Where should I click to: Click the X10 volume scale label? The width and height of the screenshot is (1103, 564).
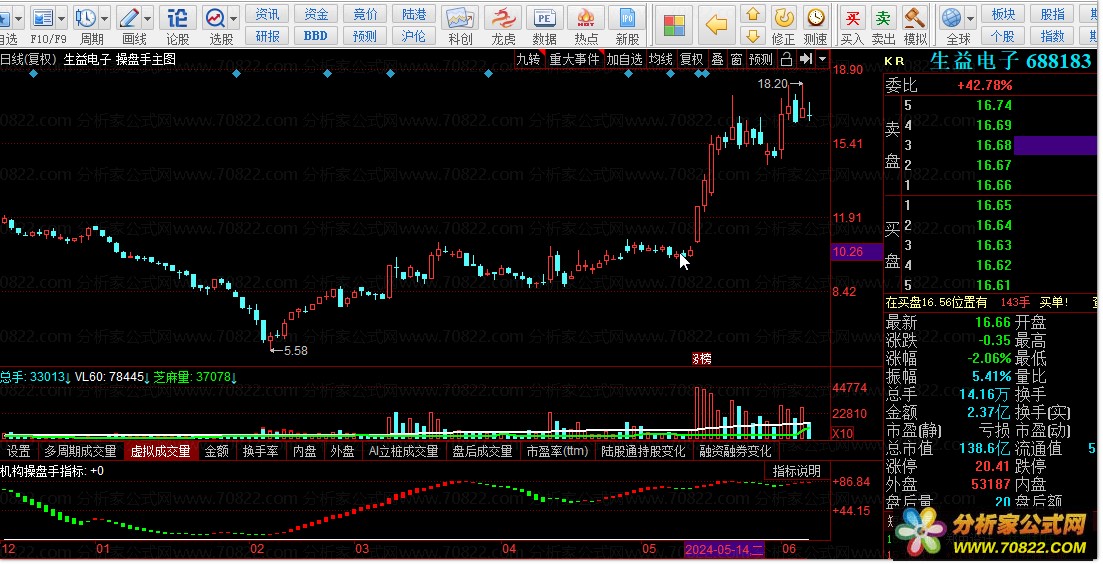point(843,433)
